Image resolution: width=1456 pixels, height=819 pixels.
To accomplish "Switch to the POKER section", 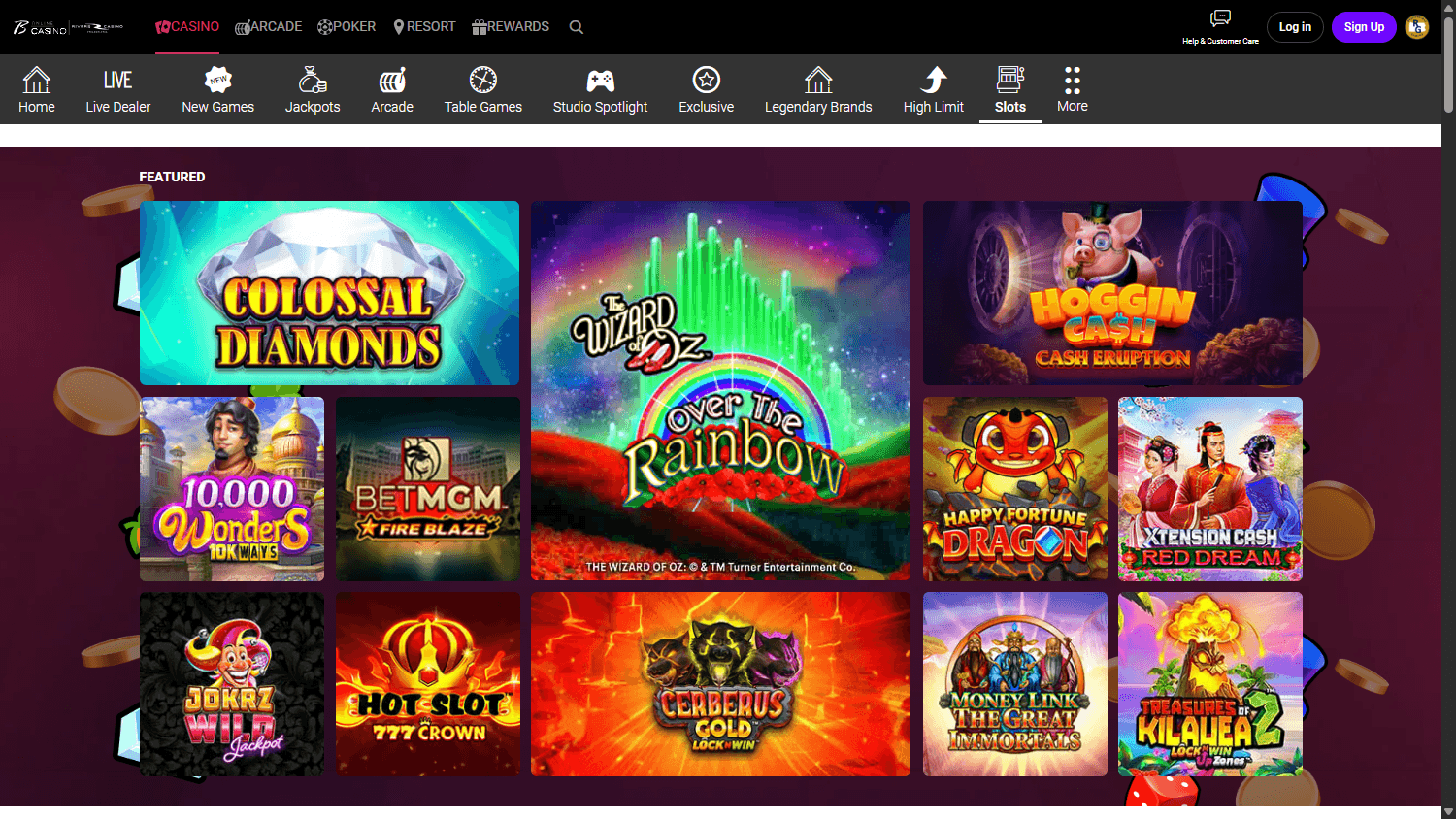I will 347,26.
